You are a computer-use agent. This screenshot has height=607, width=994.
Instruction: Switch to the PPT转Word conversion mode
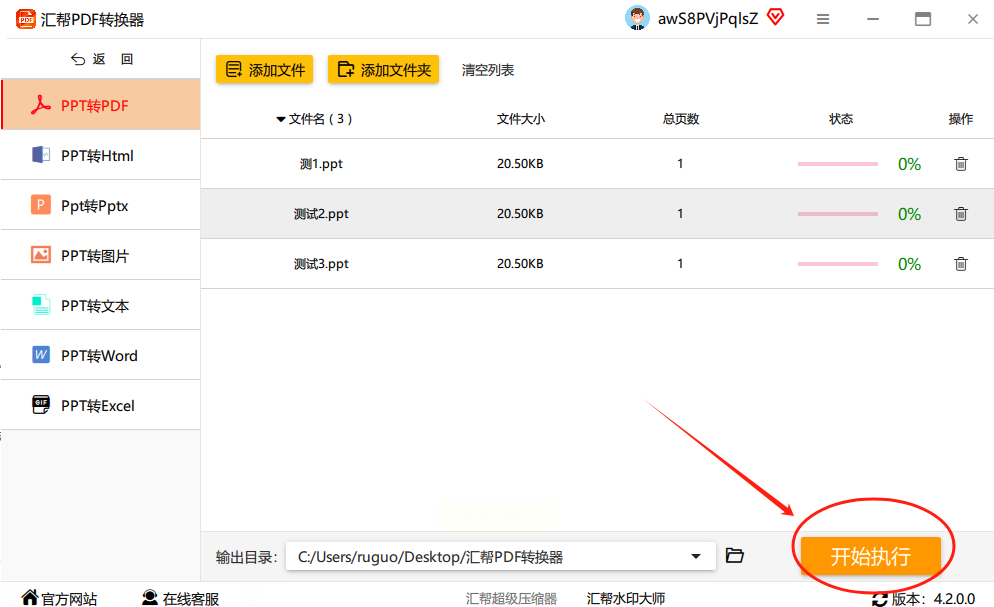coord(101,355)
